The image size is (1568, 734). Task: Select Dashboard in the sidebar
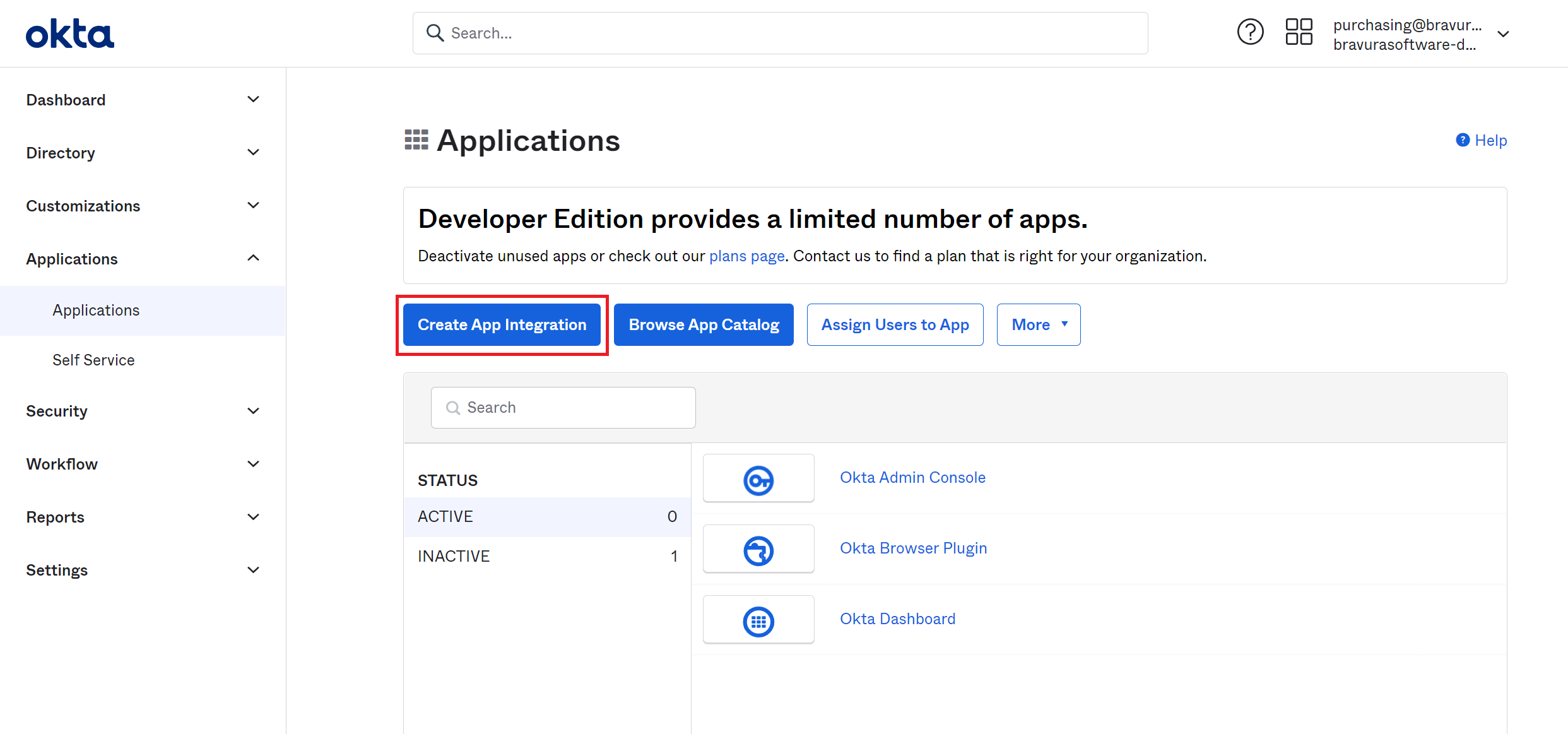tap(66, 100)
